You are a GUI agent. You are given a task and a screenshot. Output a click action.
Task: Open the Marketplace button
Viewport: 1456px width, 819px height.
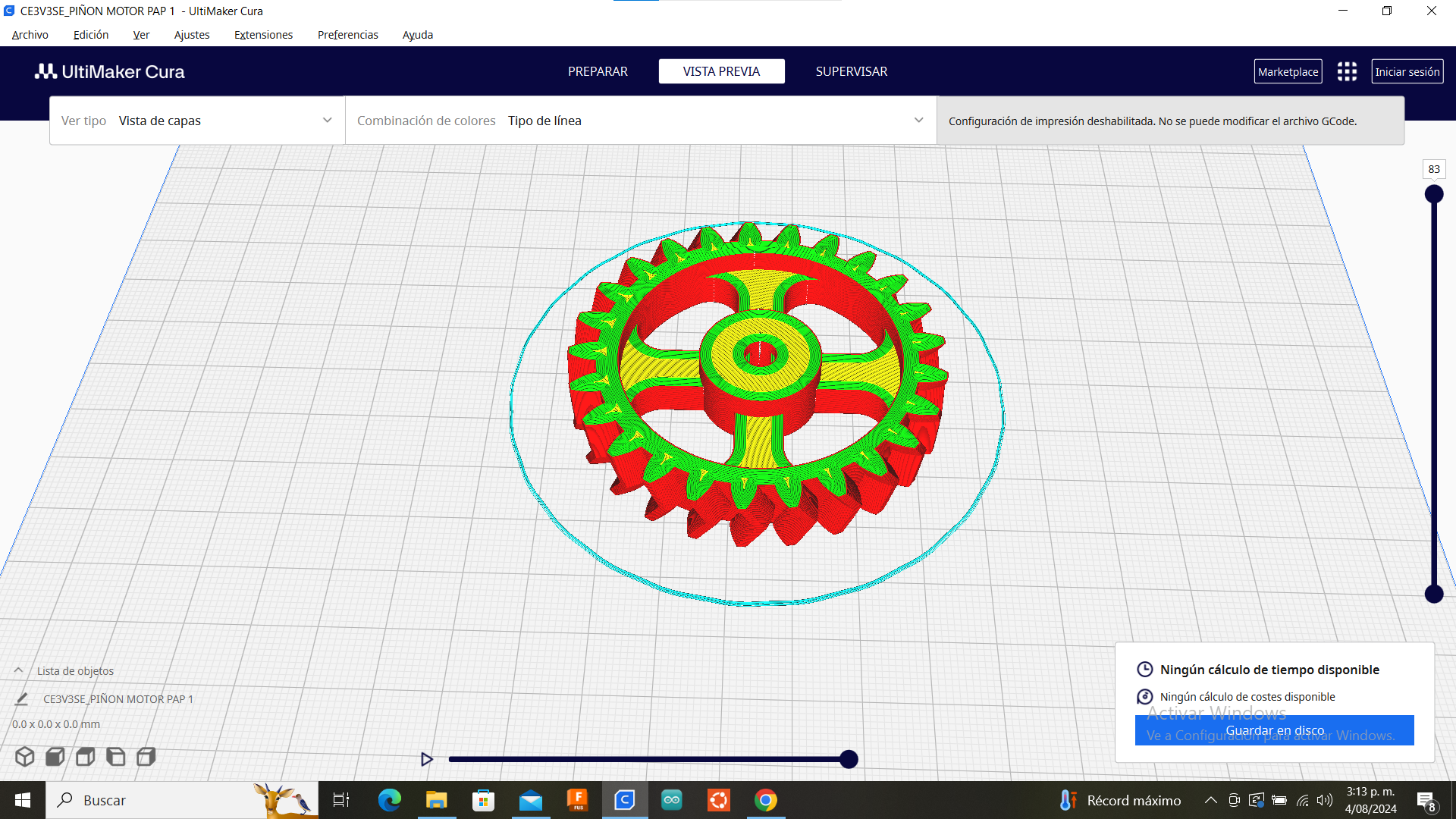(x=1288, y=72)
